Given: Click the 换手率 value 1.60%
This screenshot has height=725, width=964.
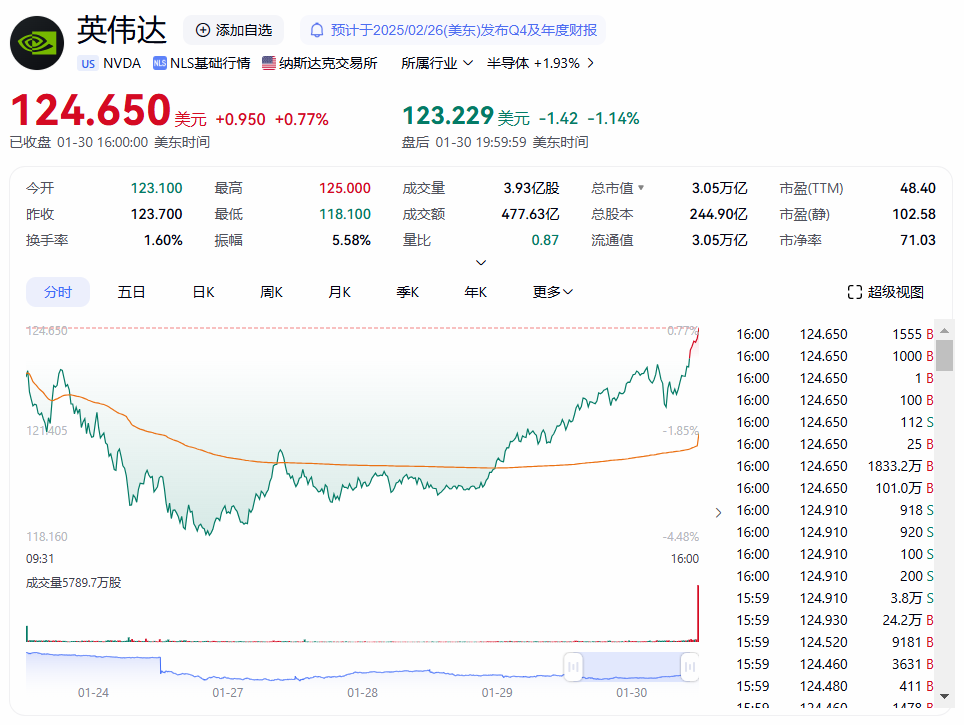Looking at the screenshot, I should pos(163,240).
